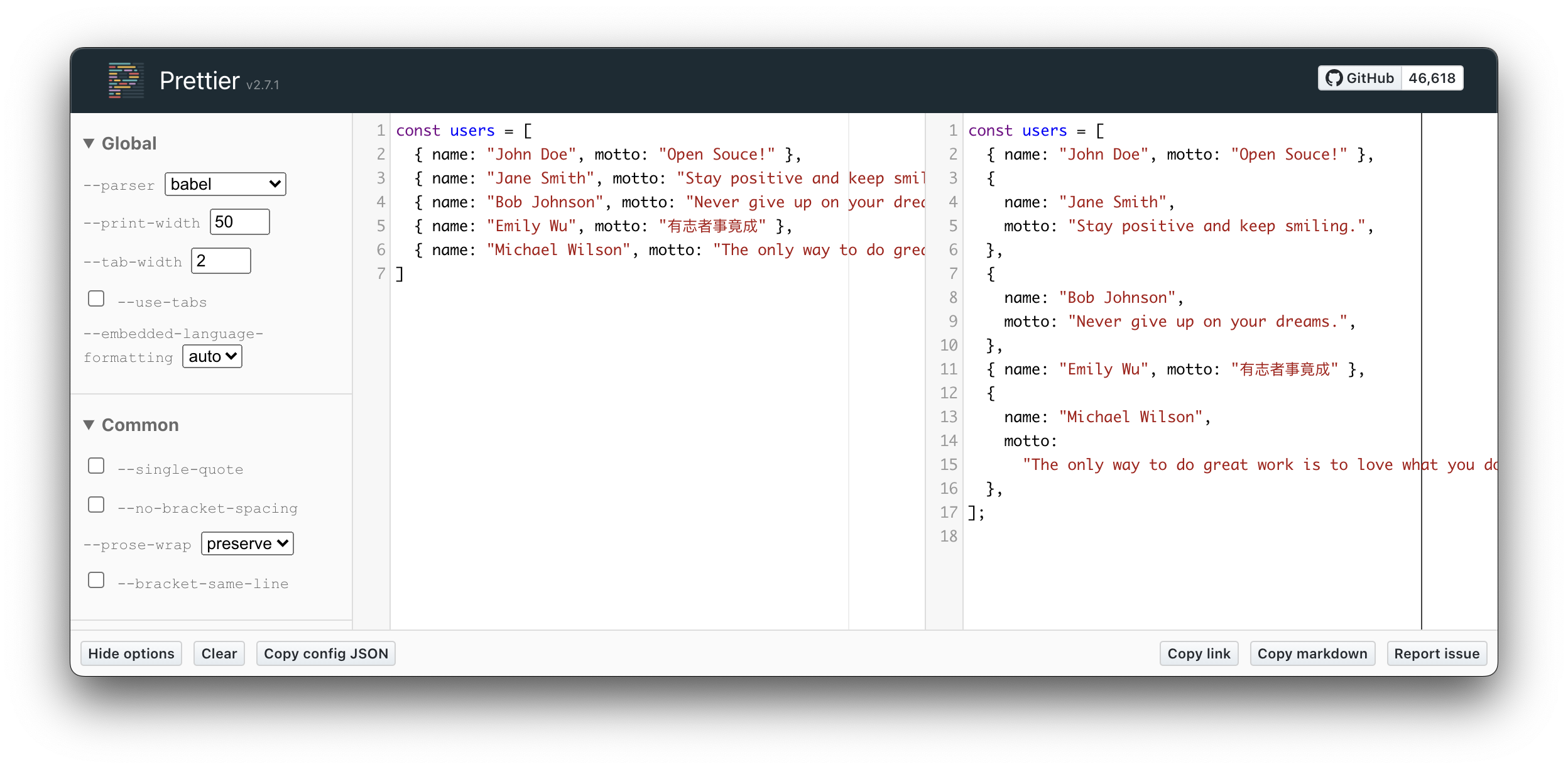
Task: Click the version label v2.7.1
Action: click(x=263, y=85)
